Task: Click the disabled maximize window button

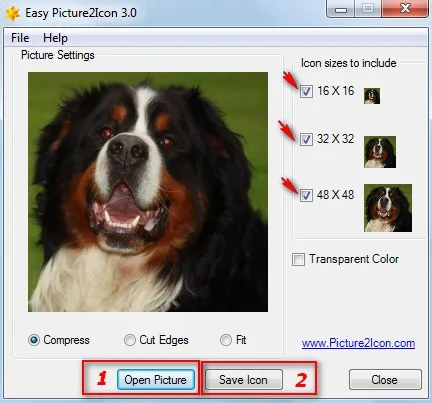Action: pos(367,9)
